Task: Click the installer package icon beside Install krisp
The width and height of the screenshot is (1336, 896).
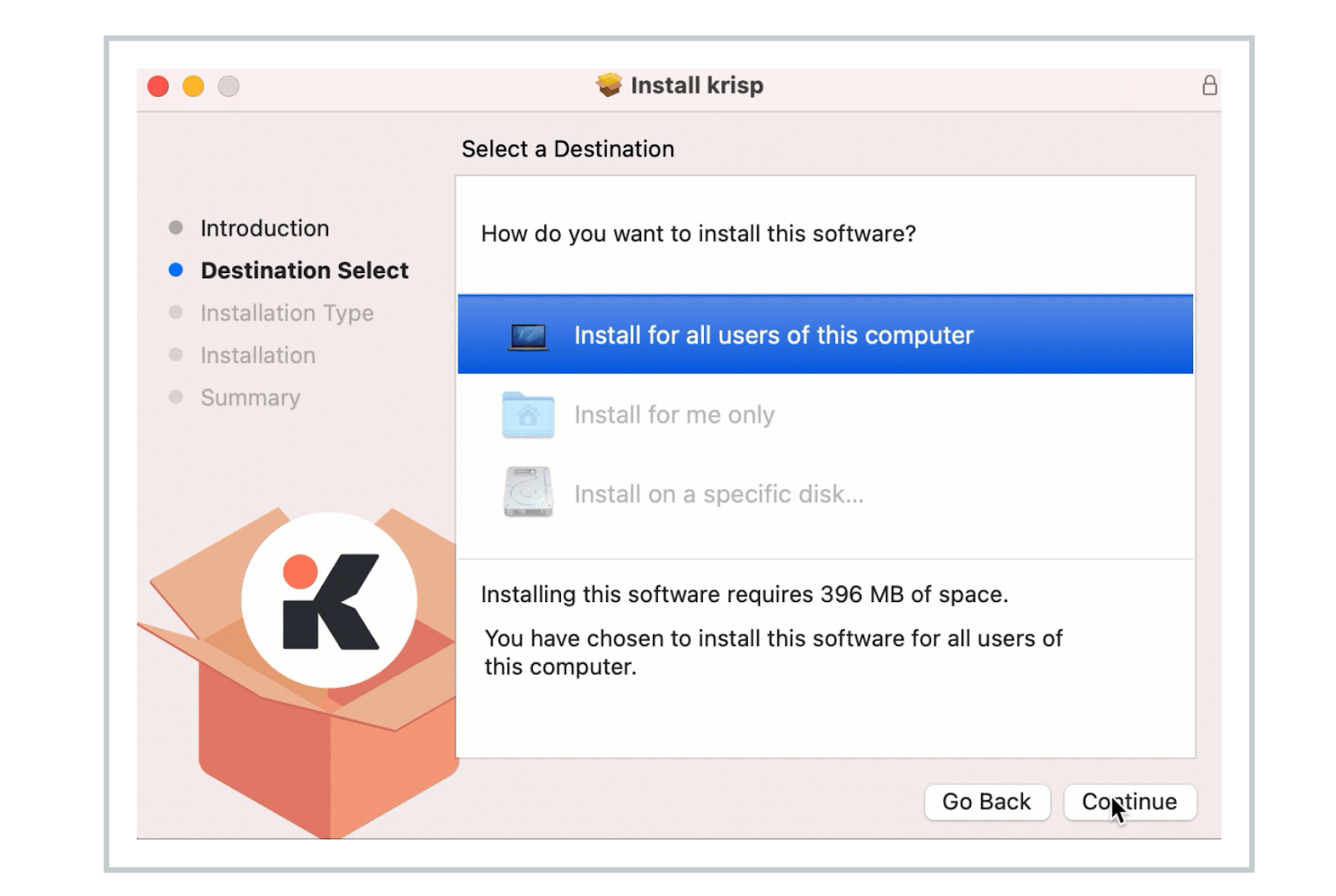Action: [x=609, y=84]
